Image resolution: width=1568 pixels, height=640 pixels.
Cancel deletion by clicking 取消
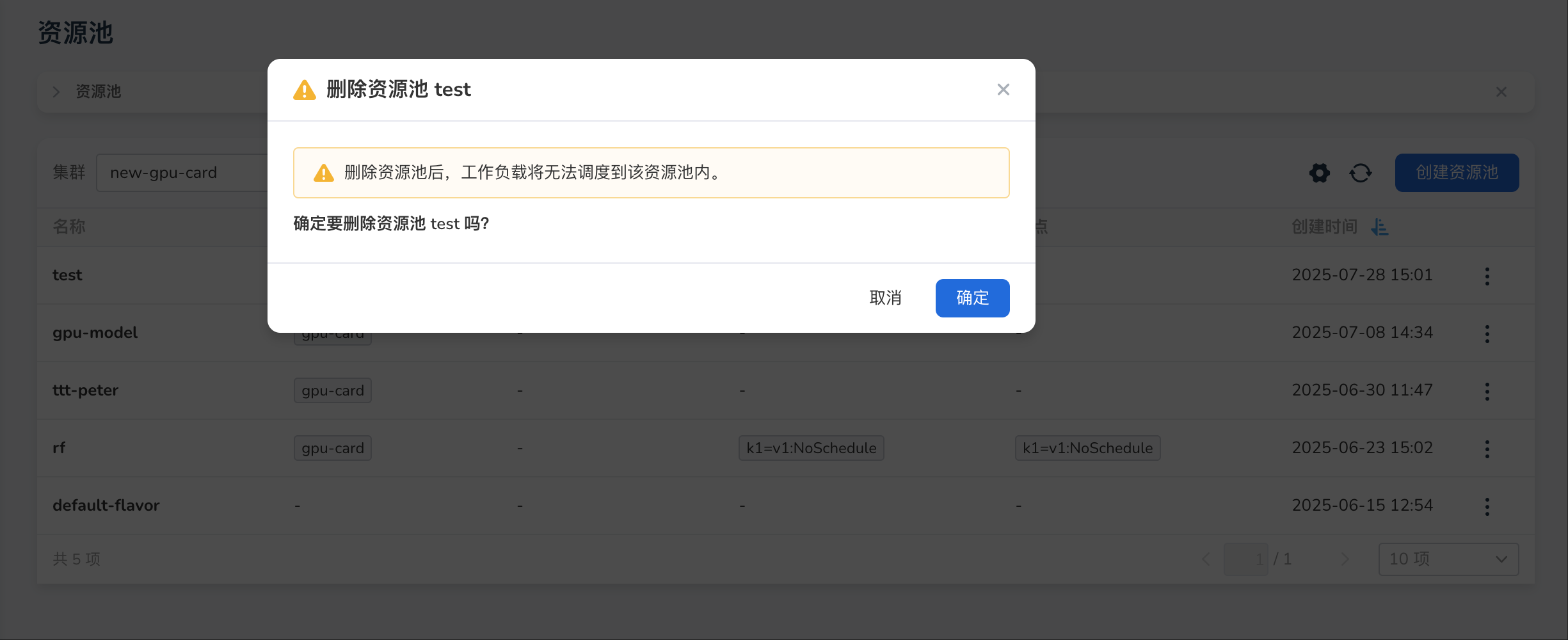[886, 298]
